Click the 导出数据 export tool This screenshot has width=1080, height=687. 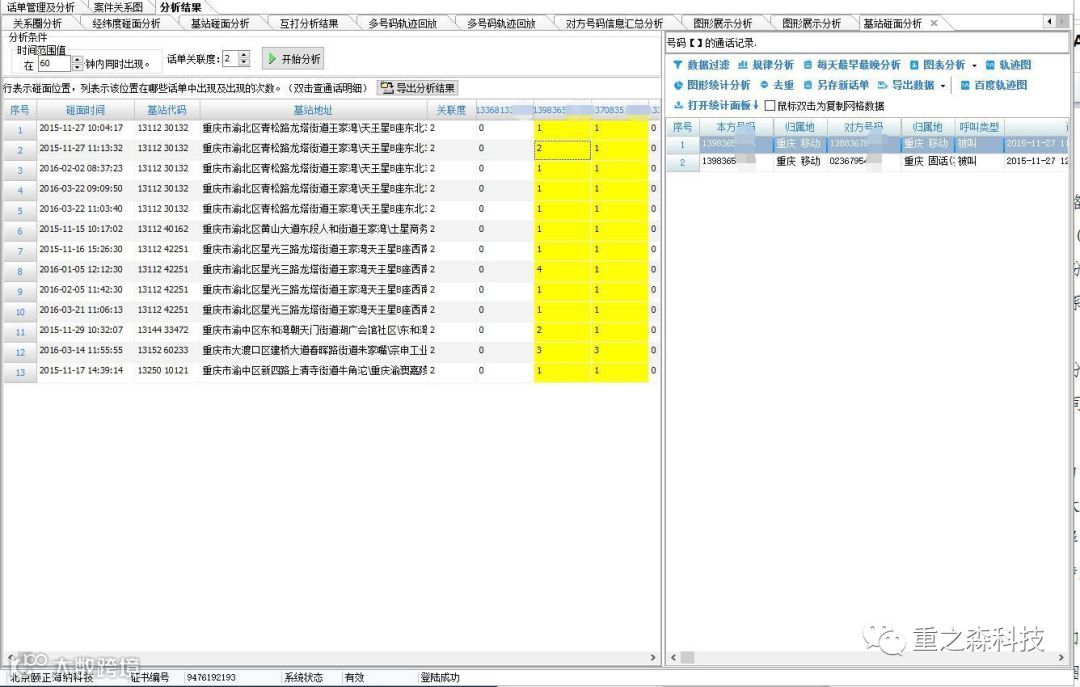click(x=906, y=85)
